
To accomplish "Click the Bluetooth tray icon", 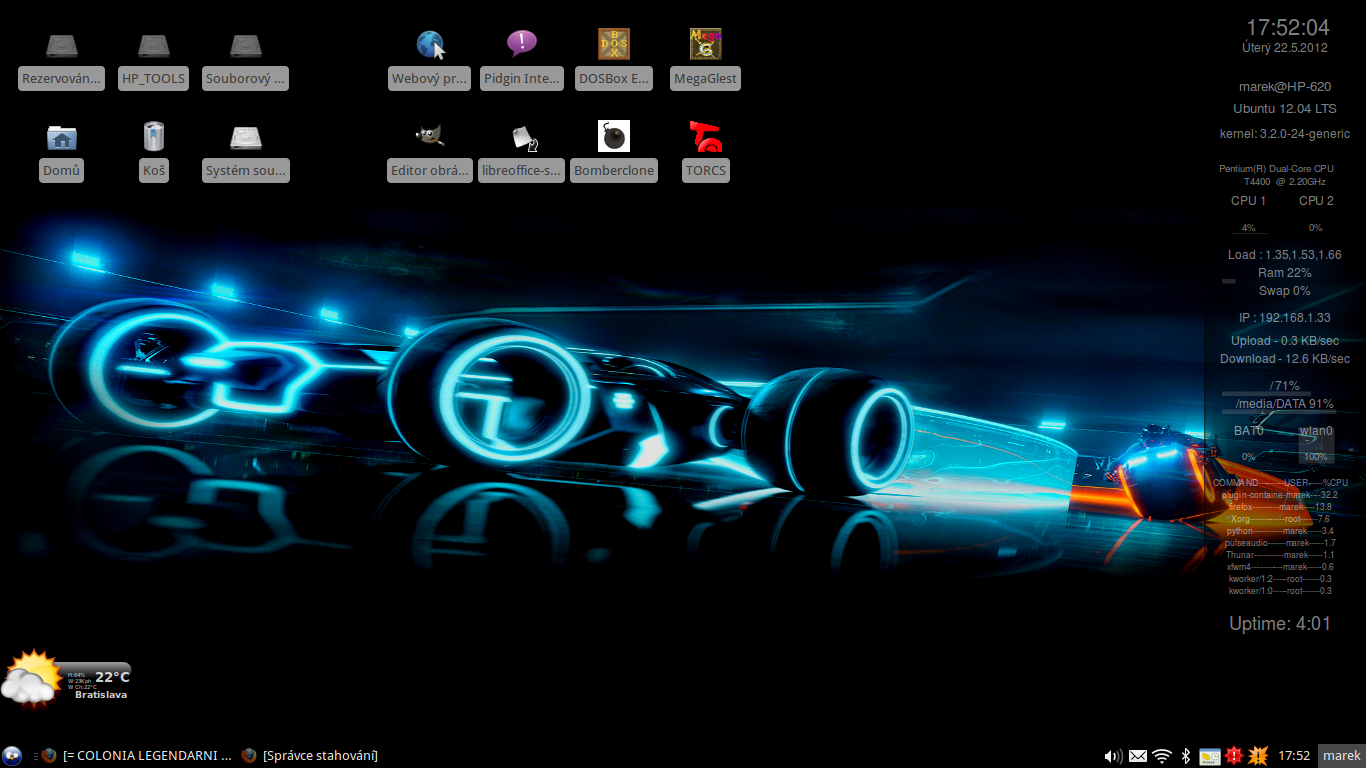I will 1185,756.
